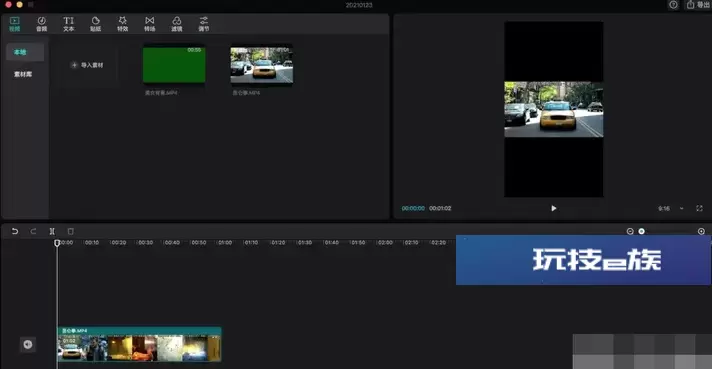Open the 转场 (Transitions) tab
Image resolution: width=712 pixels, height=369 pixels.
(149, 24)
